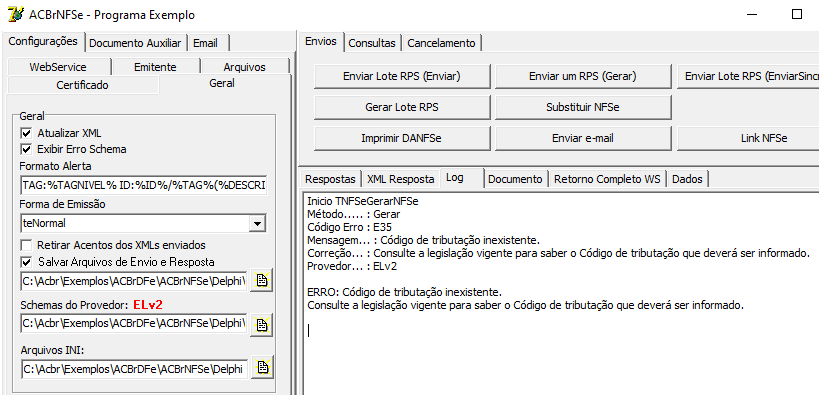
Task: Toggle Exibir Erro Schema checkbox
Action: pos(26,149)
